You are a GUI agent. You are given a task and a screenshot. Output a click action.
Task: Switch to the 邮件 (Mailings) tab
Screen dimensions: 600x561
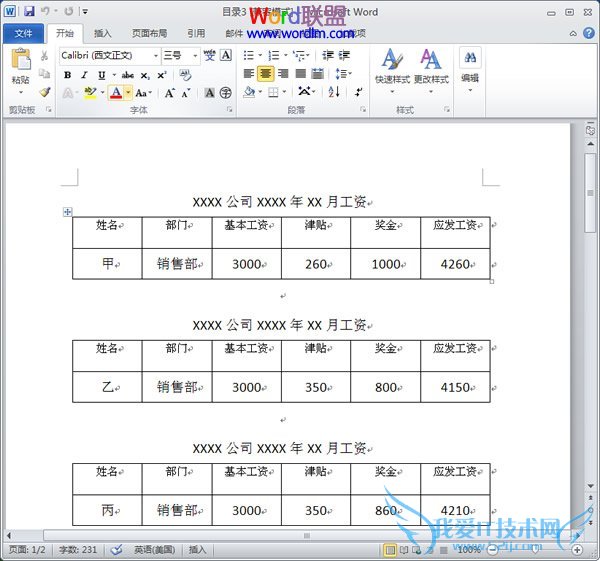pos(234,34)
